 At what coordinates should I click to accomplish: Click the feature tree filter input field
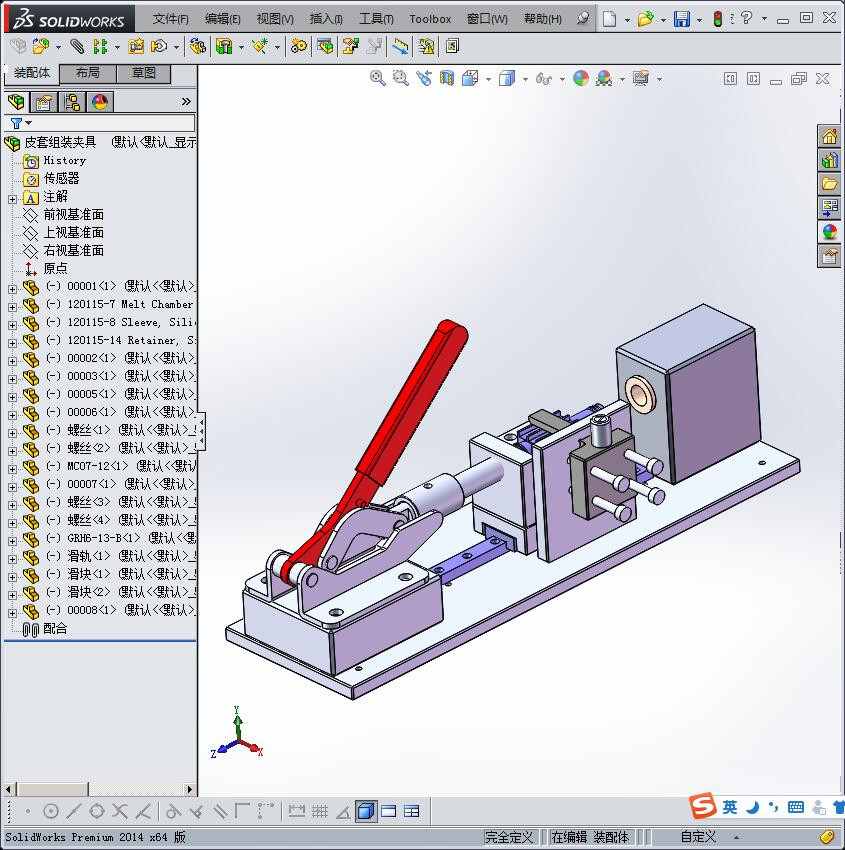click(100, 123)
